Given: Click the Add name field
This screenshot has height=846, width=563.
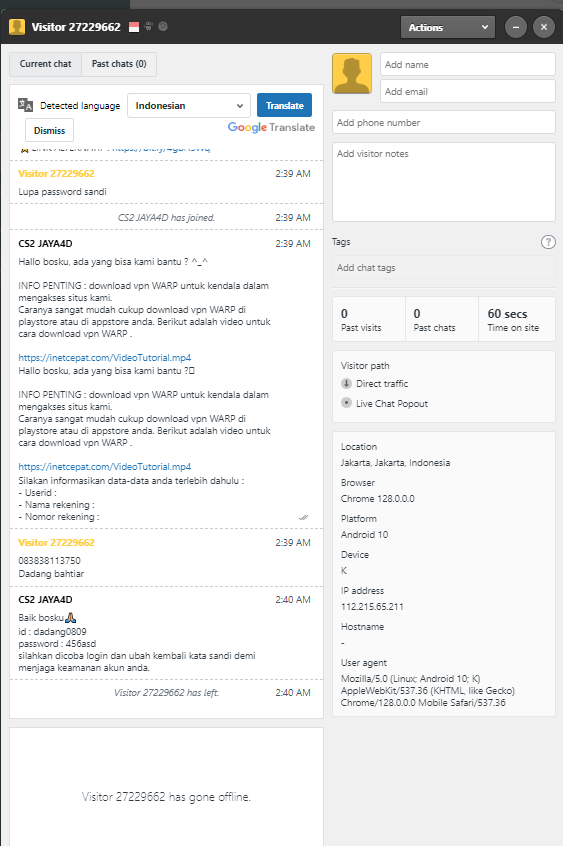Looking at the screenshot, I should [x=467, y=64].
